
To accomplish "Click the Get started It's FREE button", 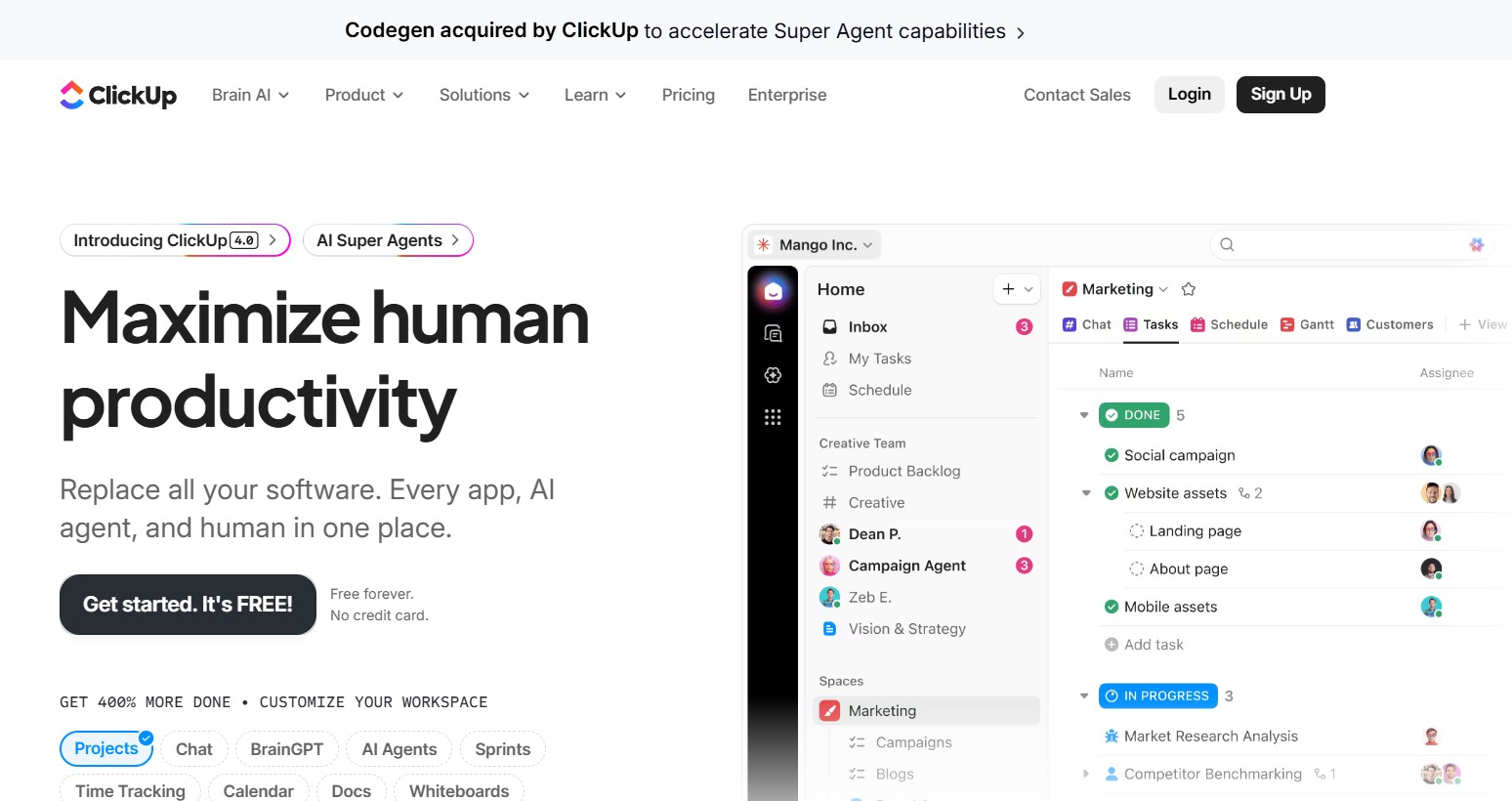I will (188, 605).
